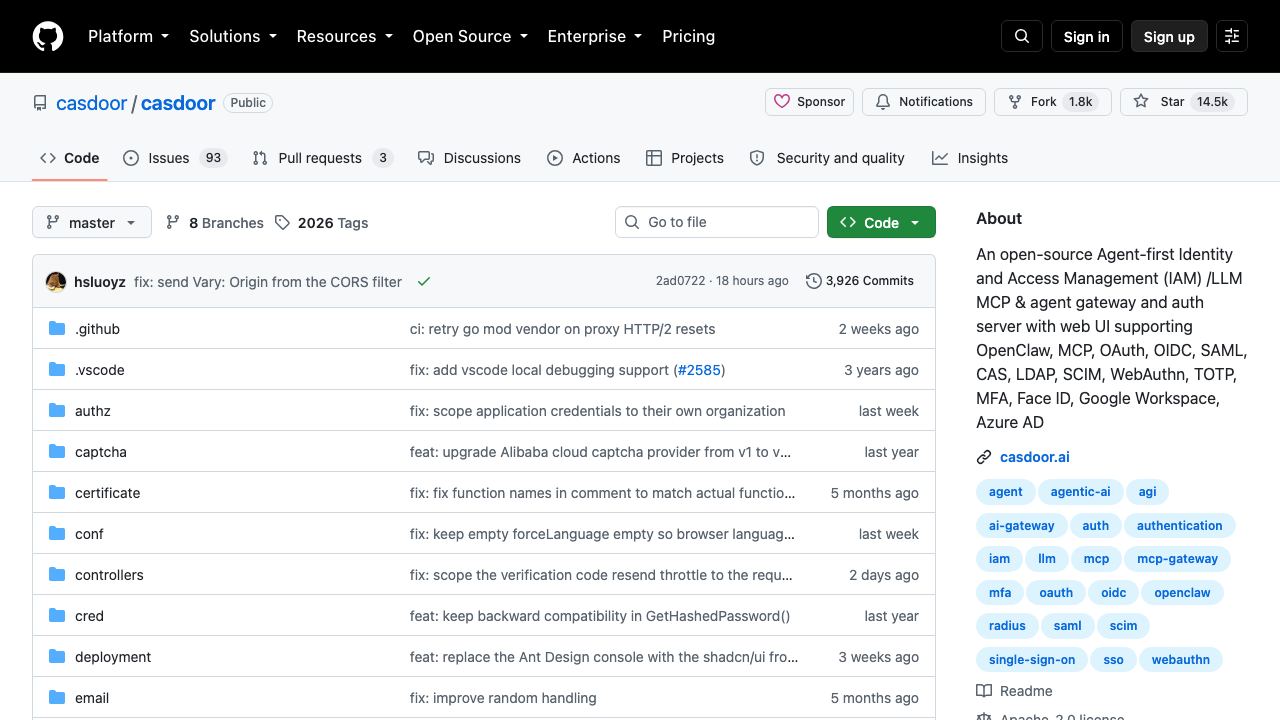The image size is (1280, 720).
Task: Expand the Enterprise menu
Action: click(595, 36)
